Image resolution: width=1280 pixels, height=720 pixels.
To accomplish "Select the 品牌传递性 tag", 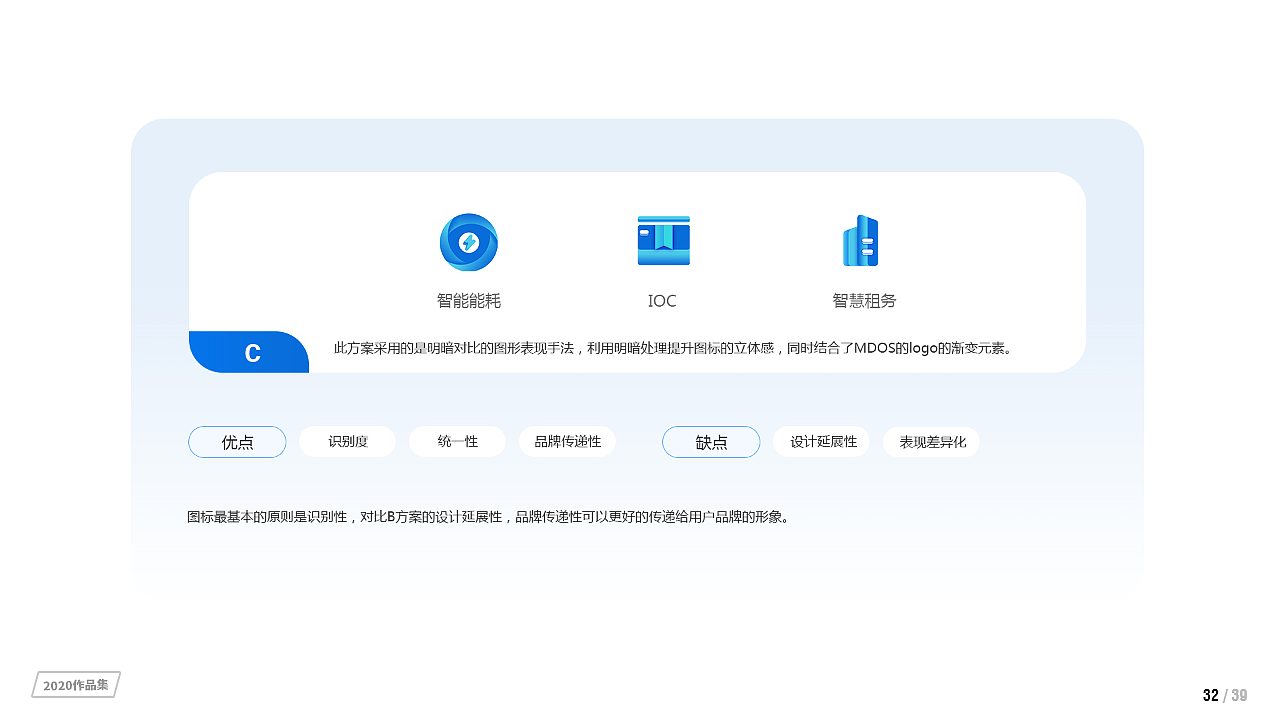I will (568, 442).
